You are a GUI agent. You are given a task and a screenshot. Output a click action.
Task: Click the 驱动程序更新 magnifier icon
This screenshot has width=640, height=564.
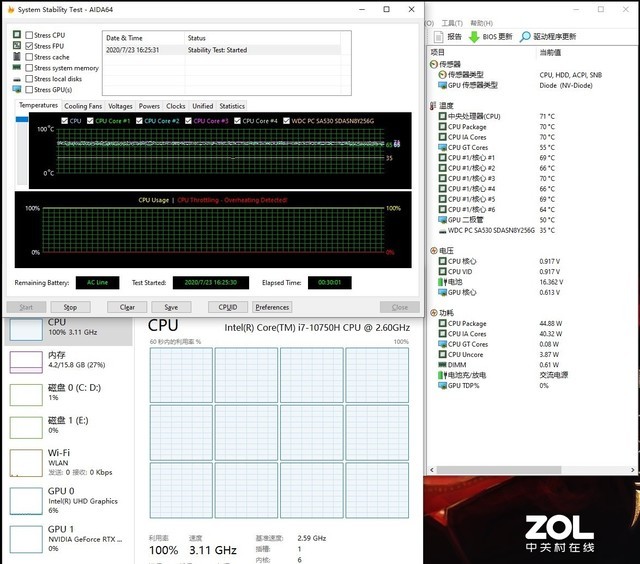pos(524,36)
